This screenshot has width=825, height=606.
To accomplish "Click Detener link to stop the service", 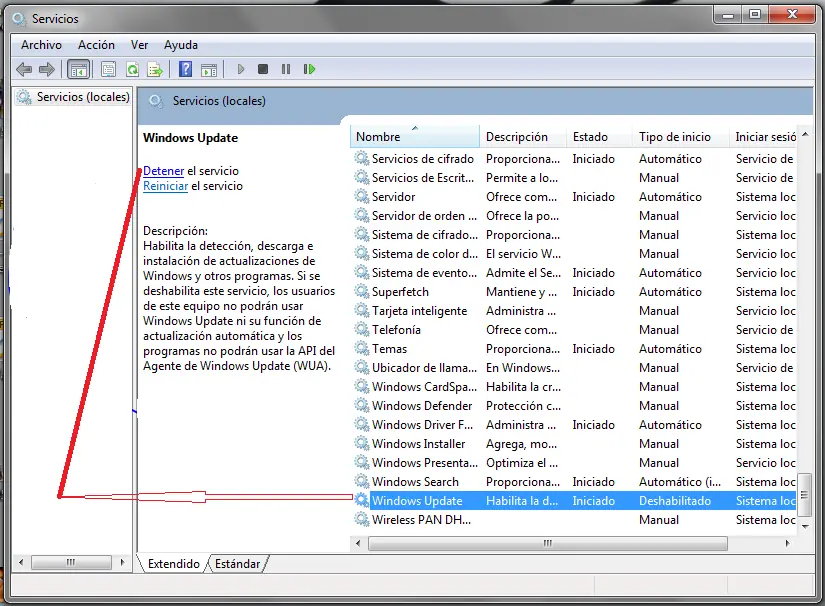I will pos(164,171).
